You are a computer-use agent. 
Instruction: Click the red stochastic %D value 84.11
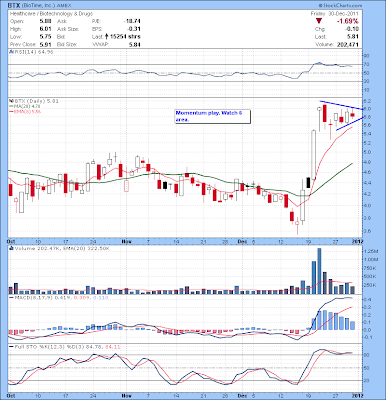(x=112, y=347)
